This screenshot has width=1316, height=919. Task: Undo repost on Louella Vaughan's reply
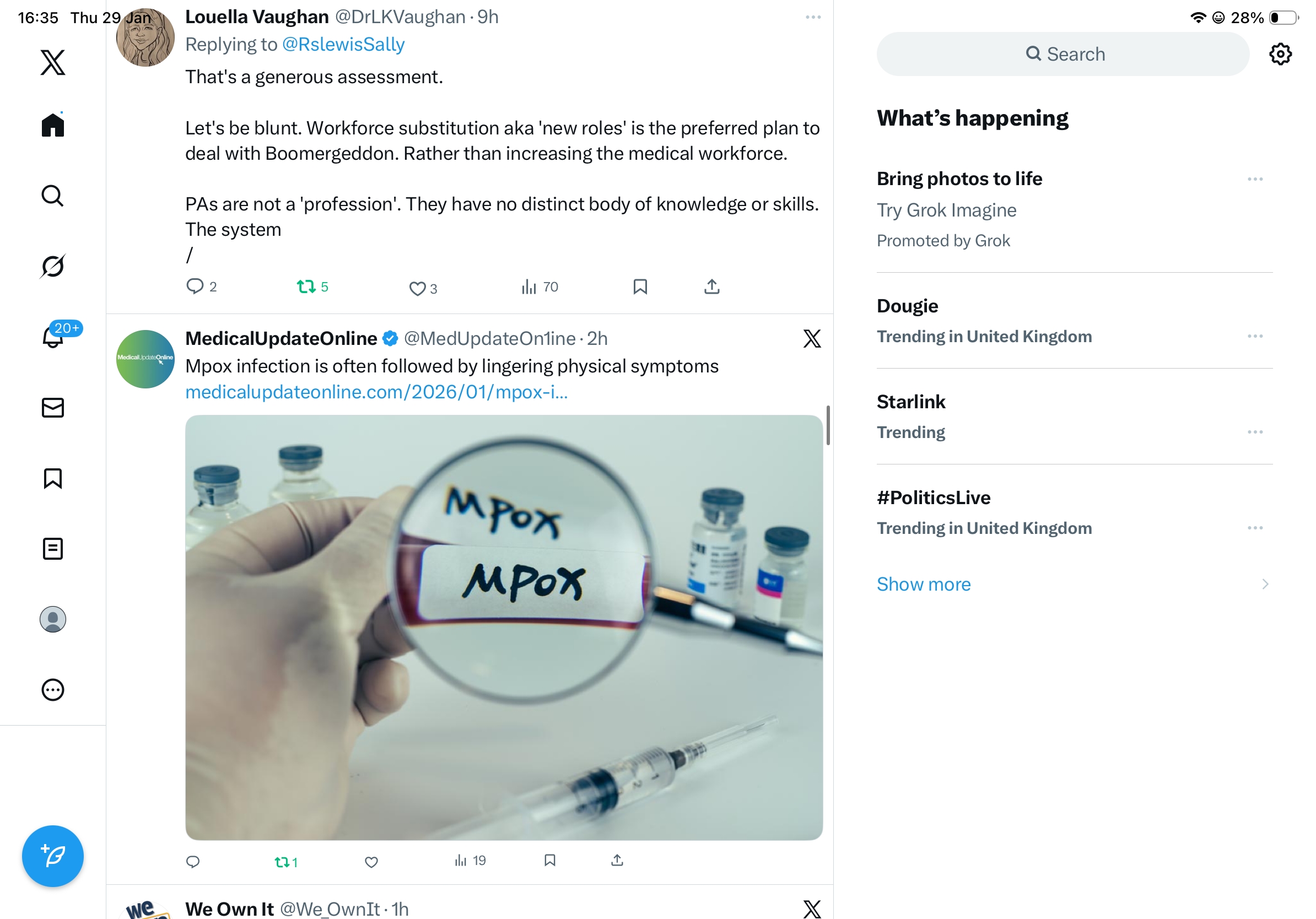(x=306, y=286)
